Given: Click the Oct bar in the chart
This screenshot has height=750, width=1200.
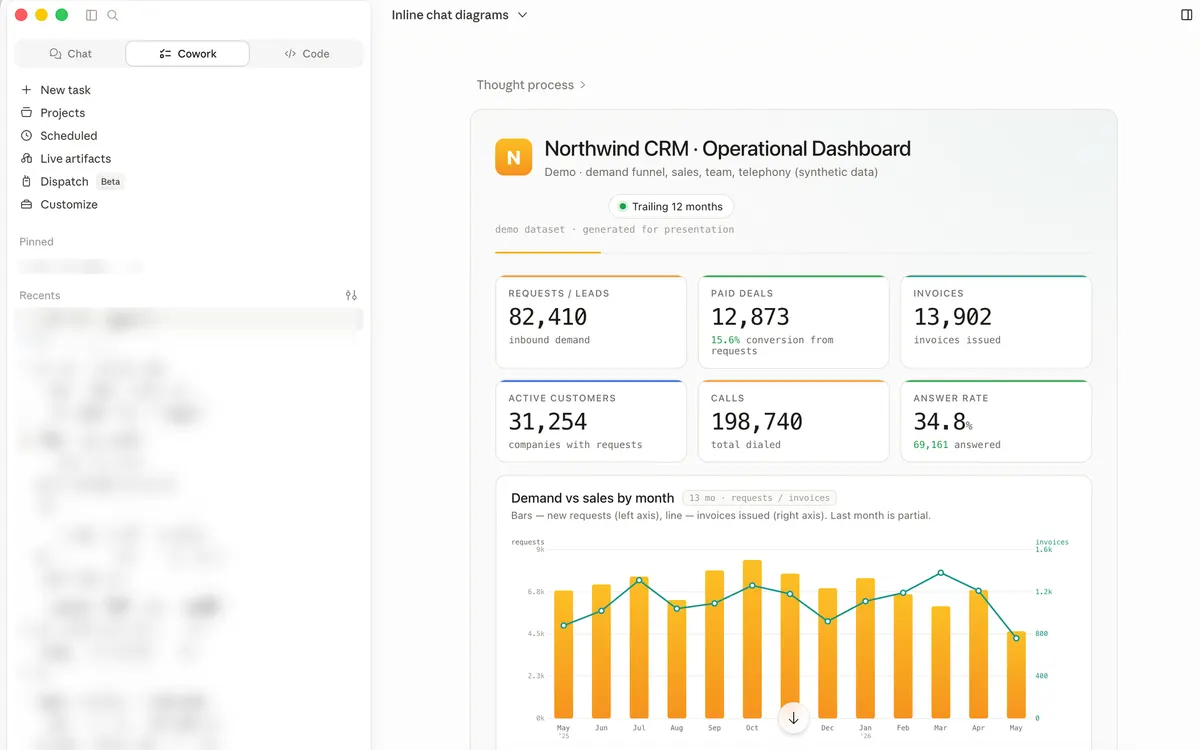Looking at the screenshot, I should point(752,639).
